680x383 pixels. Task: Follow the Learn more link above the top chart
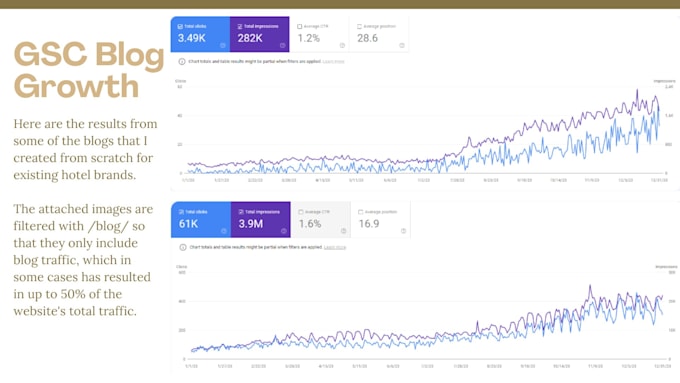pos(333,62)
